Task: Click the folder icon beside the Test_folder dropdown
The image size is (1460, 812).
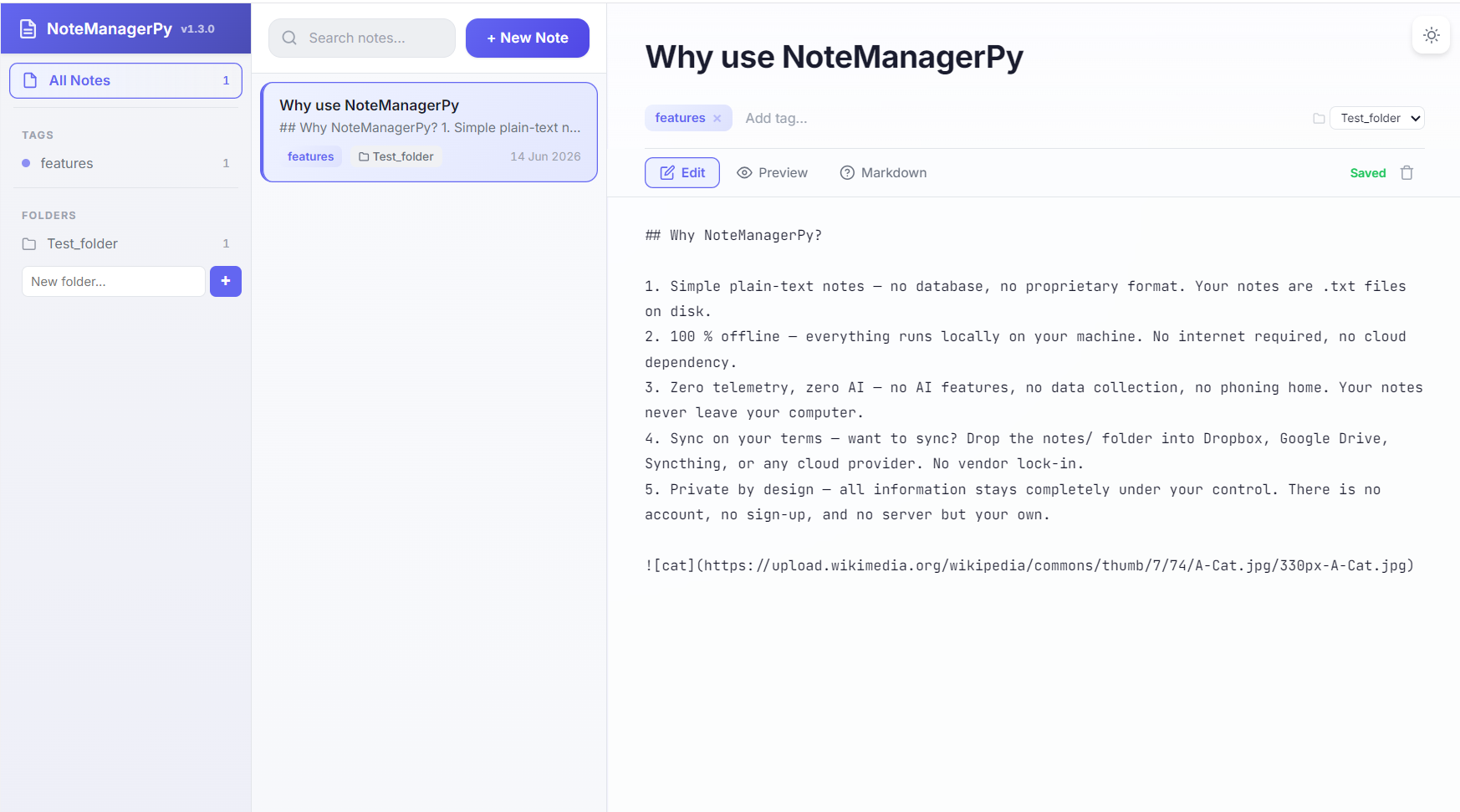Action: (1319, 119)
